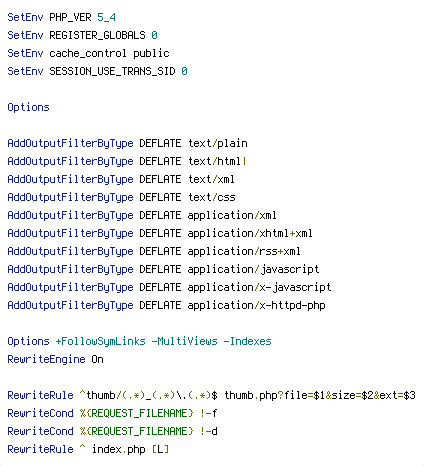The image size is (424, 466).
Task: Click text/html on the DEFLATE line
Action: pos(214,161)
